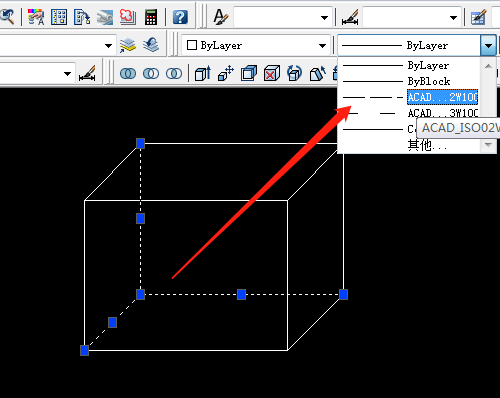Choose 其他... to load other linetypes
The image size is (500, 398).
point(410,145)
